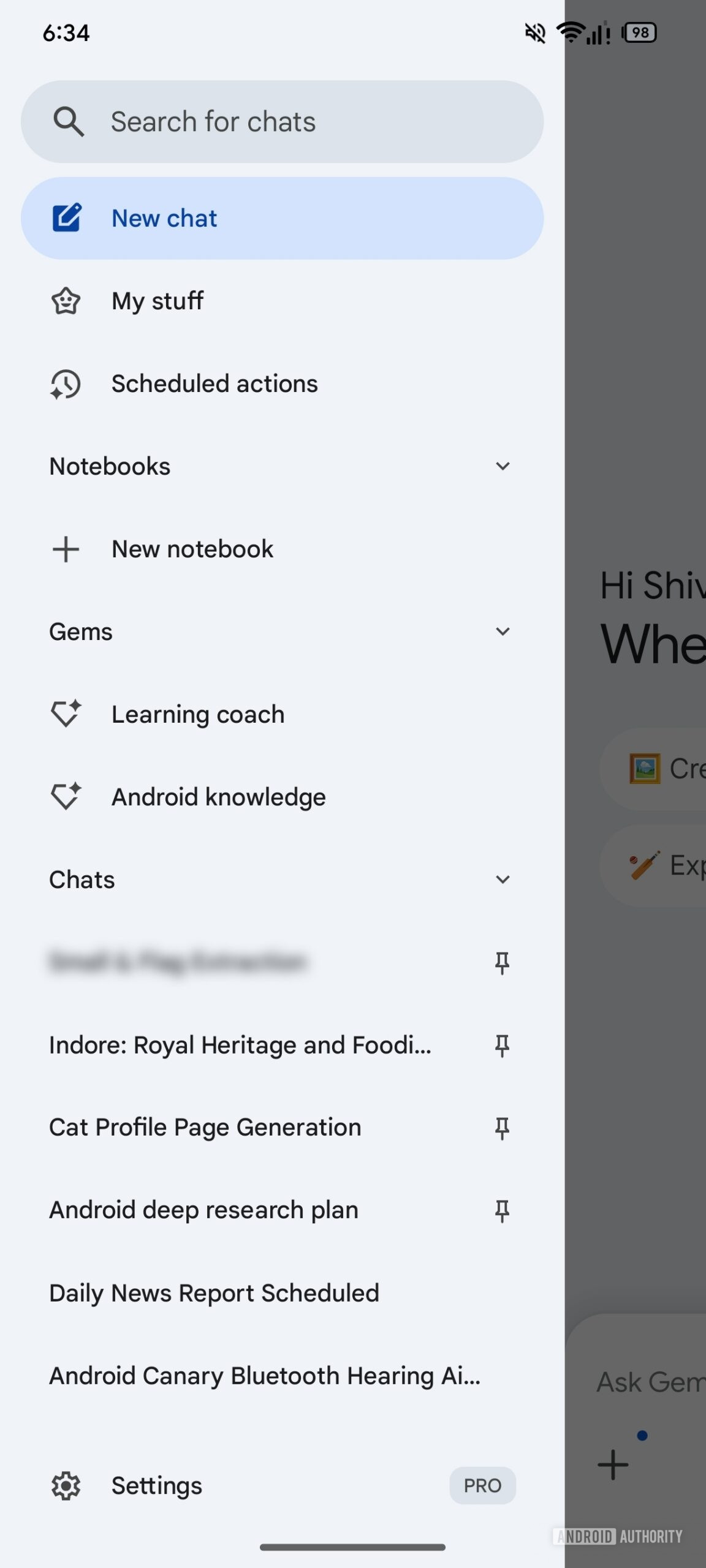
Task: Click the PRO badge next to Settings
Action: tap(483, 1485)
